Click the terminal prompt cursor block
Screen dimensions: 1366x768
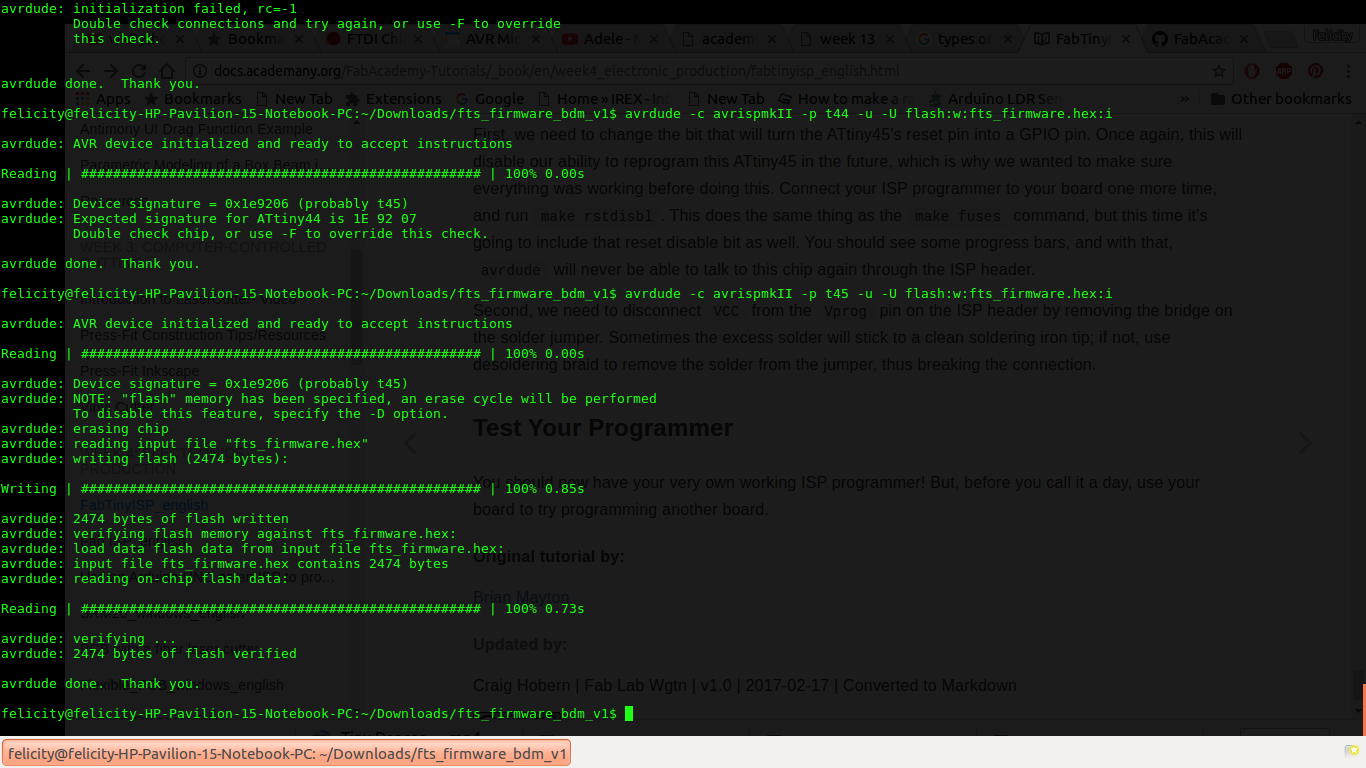pos(629,713)
